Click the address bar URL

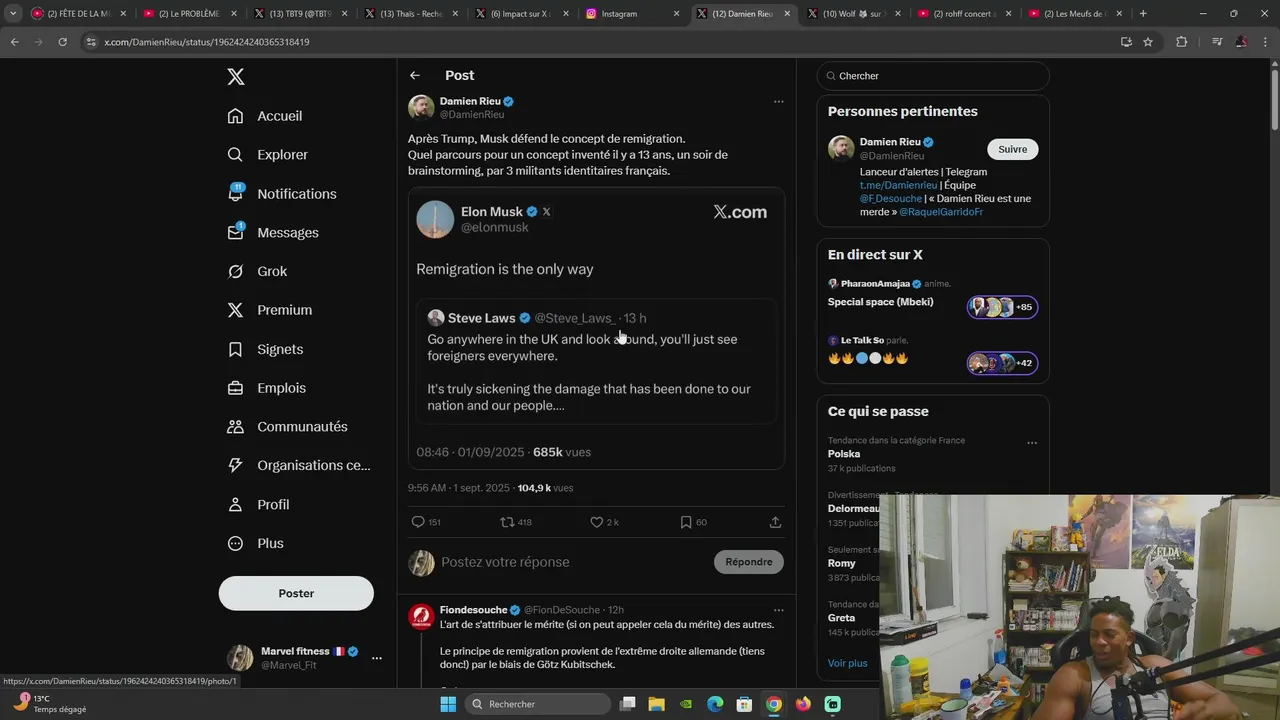click(x=207, y=42)
